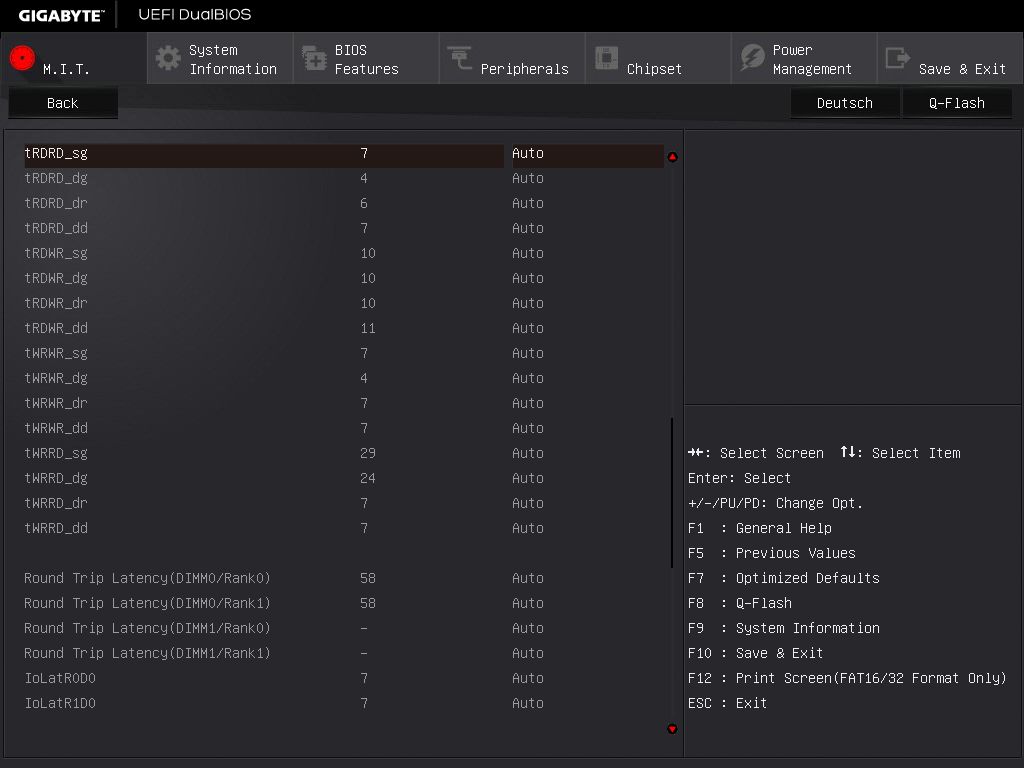Select Round Trip Latency(DIMM1/Rank1) label
The height and width of the screenshot is (768, 1024).
click(x=147, y=653)
